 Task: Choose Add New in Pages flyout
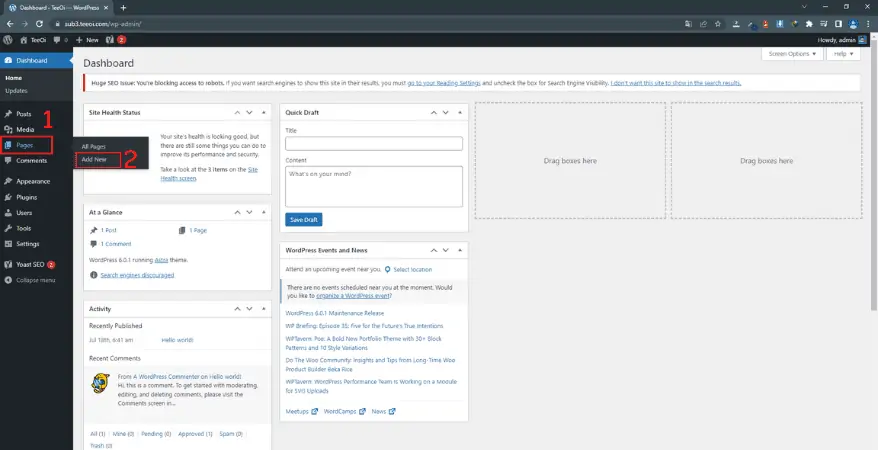(x=94, y=160)
